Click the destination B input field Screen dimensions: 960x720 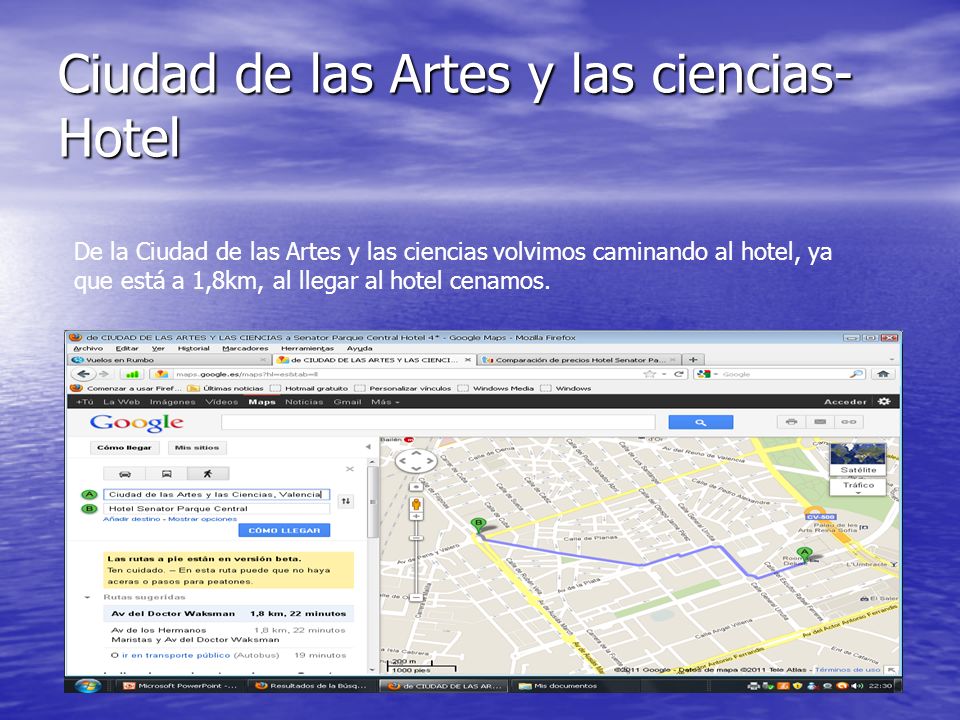[217, 509]
